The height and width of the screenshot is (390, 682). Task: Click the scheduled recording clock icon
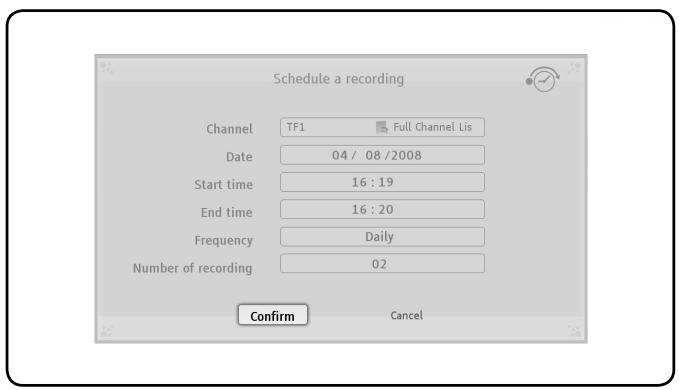543,79
